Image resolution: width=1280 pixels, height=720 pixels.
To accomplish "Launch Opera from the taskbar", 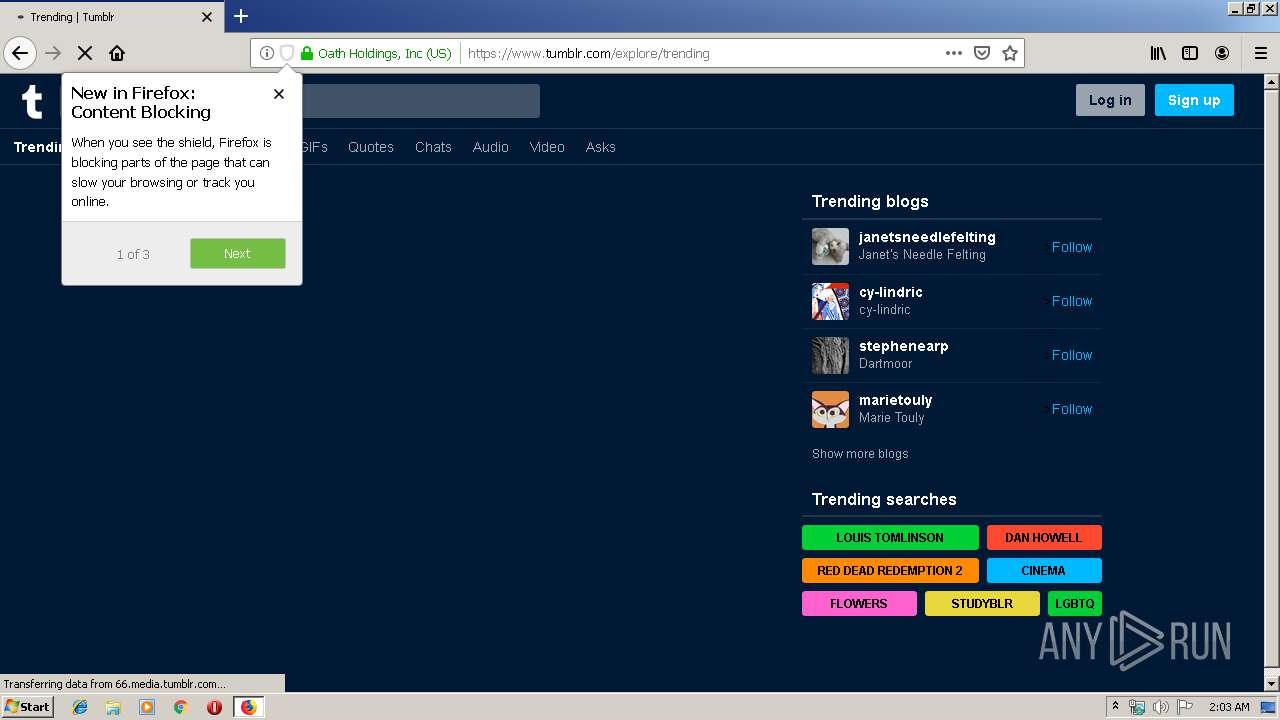I will (x=214, y=707).
